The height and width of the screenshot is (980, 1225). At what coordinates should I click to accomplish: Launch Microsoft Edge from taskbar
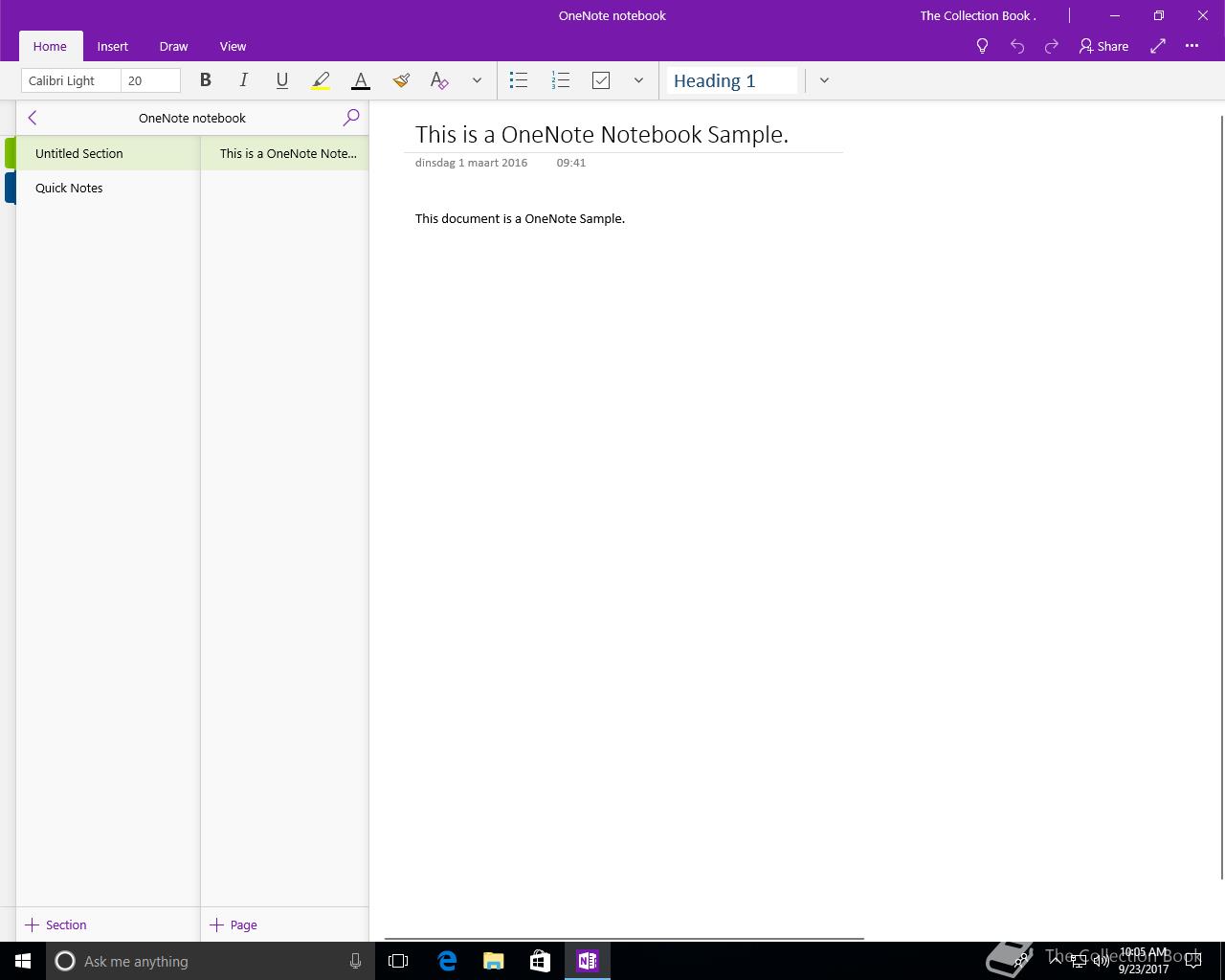[447, 961]
